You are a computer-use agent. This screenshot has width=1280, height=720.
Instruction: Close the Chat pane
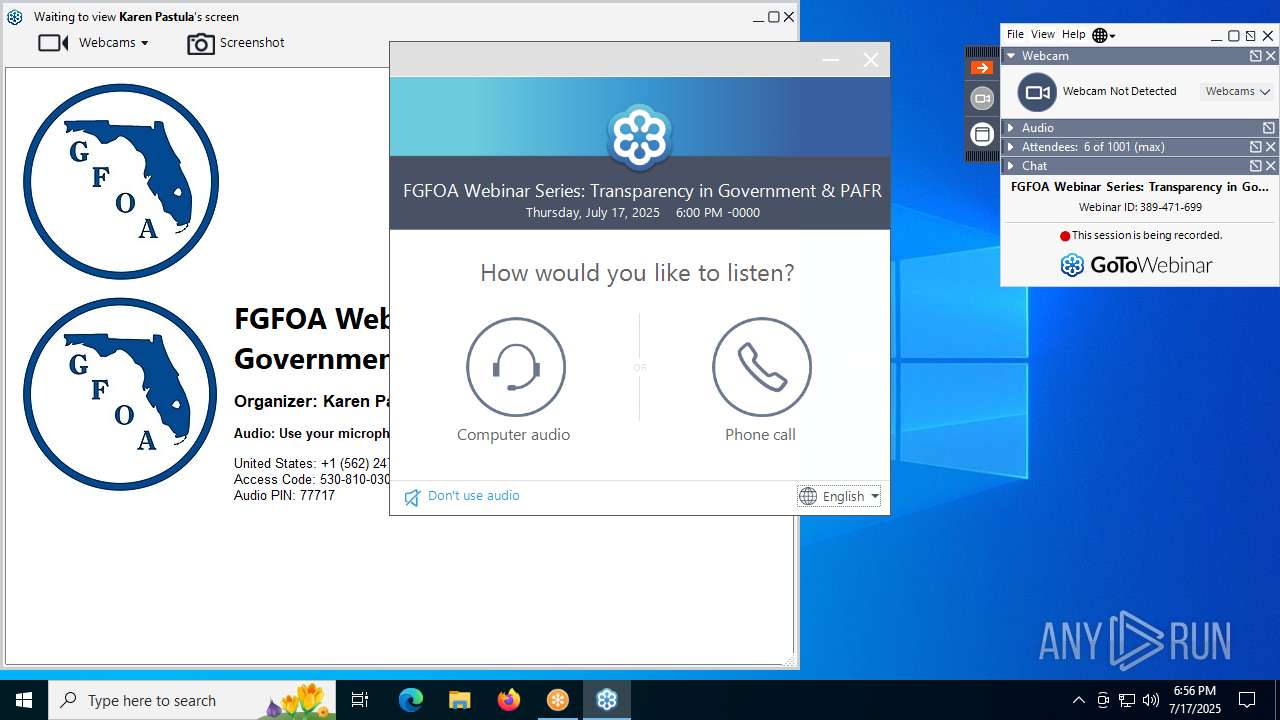1270,166
